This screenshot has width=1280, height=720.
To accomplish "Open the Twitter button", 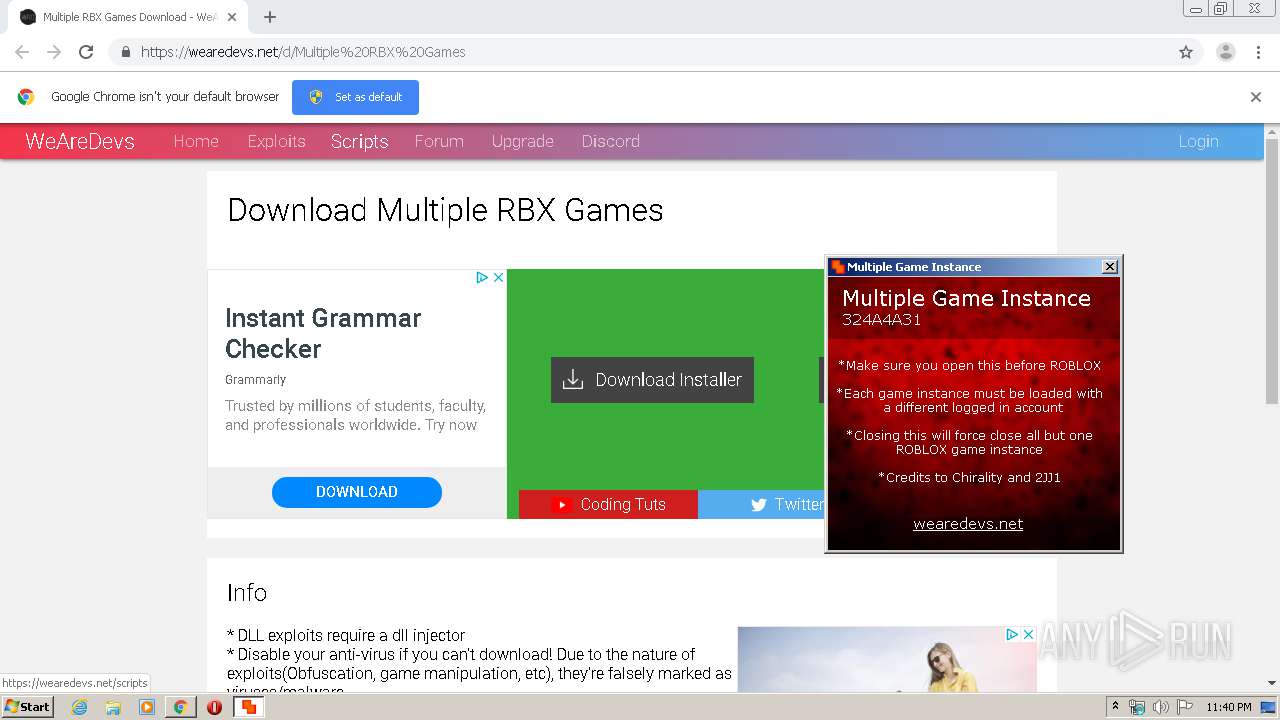I will [762, 504].
